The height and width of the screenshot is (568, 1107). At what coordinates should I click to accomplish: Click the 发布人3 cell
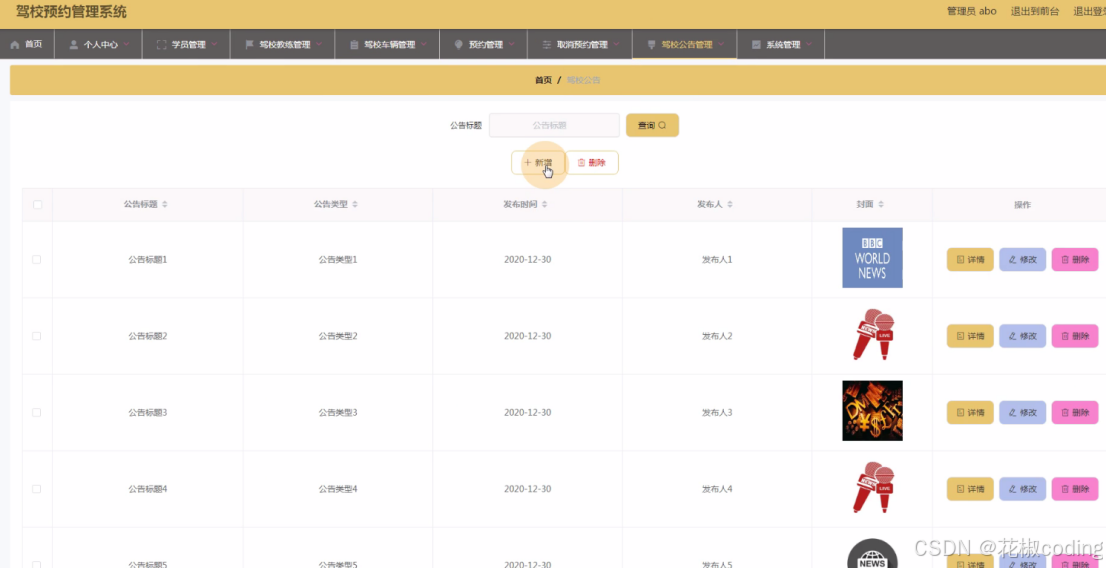pyautogui.click(x=717, y=412)
